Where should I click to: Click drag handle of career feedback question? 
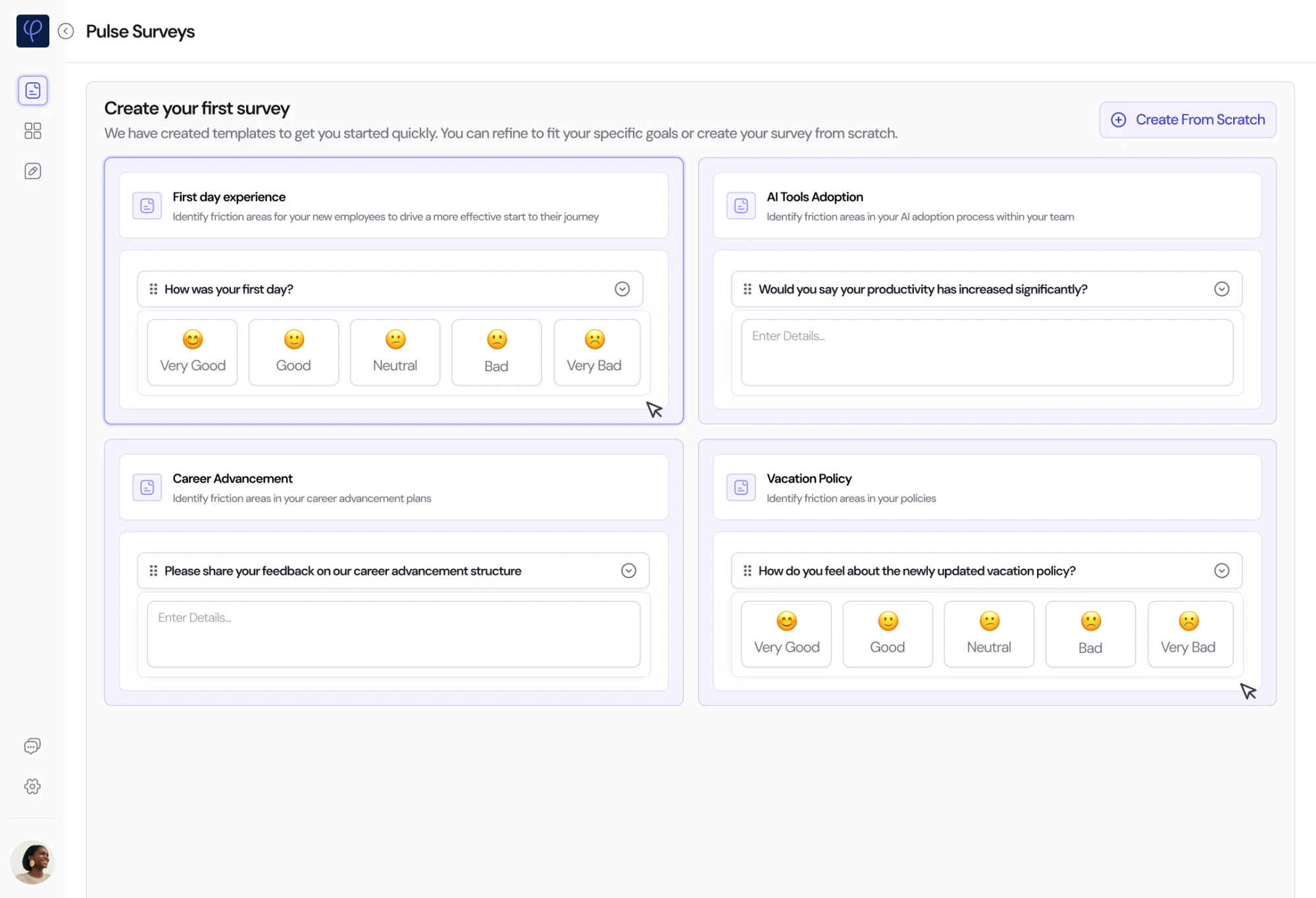click(x=153, y=571)
